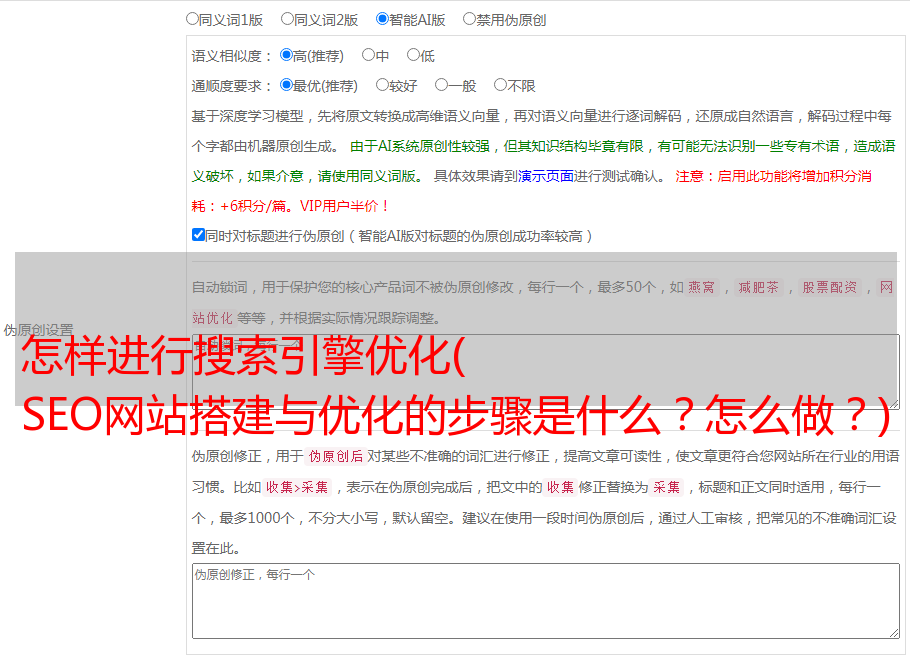Screen dimensions: 911x658
Task: Set 通顺度要求 to 一般
Action: coord(442,85)
